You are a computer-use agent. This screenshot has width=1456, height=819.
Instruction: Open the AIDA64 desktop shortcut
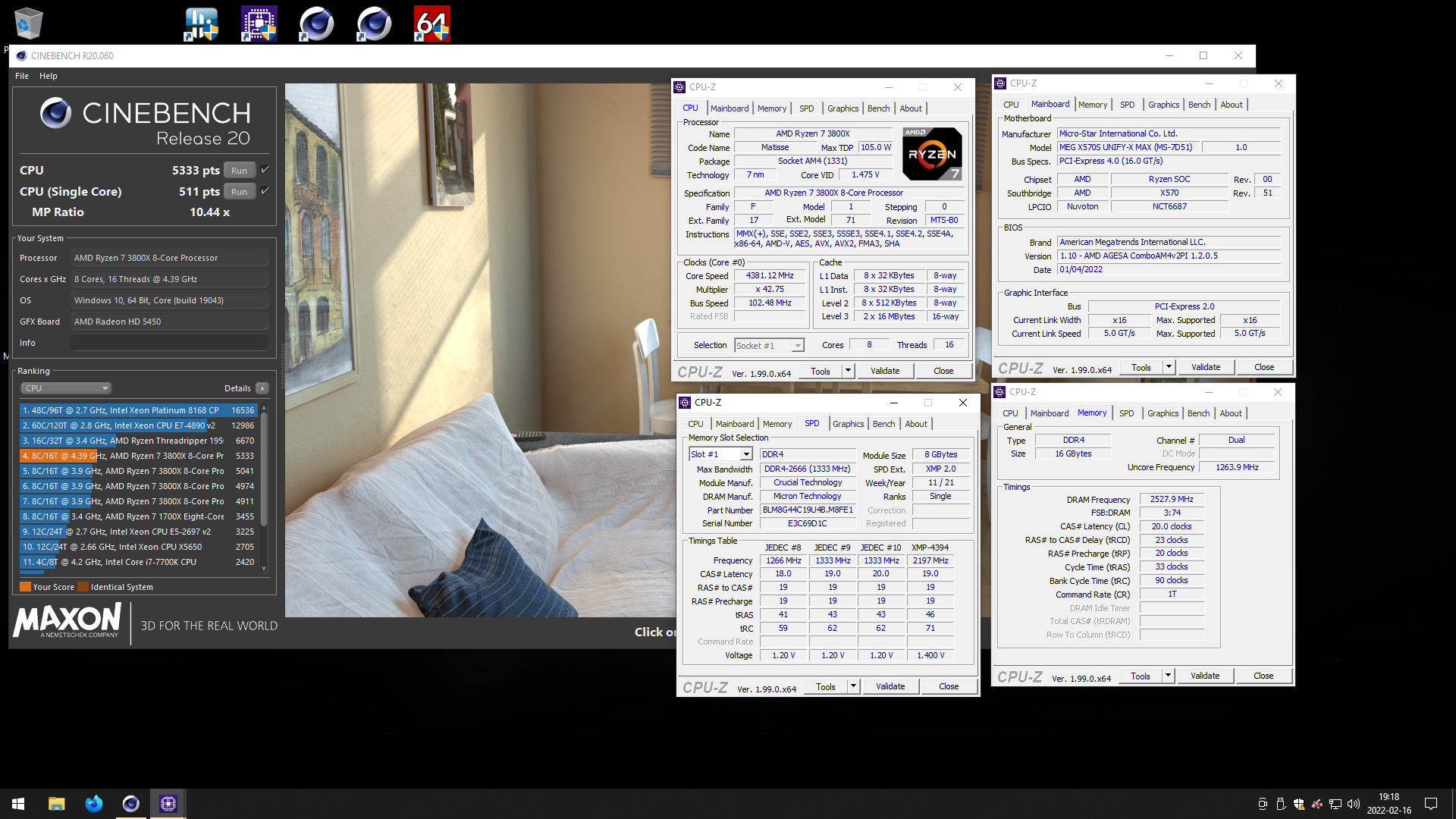point(431,24)
